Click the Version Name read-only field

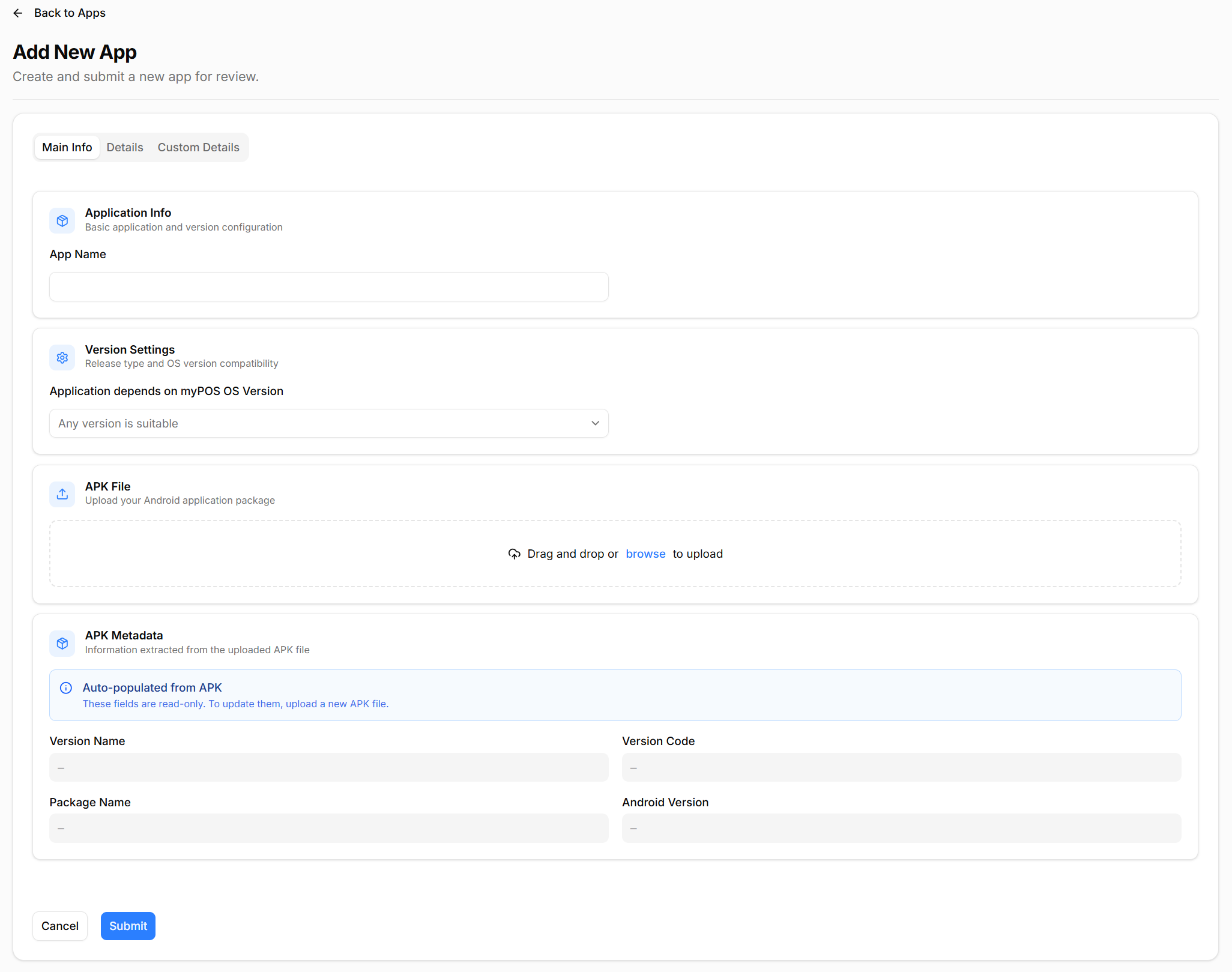[329, 767]
